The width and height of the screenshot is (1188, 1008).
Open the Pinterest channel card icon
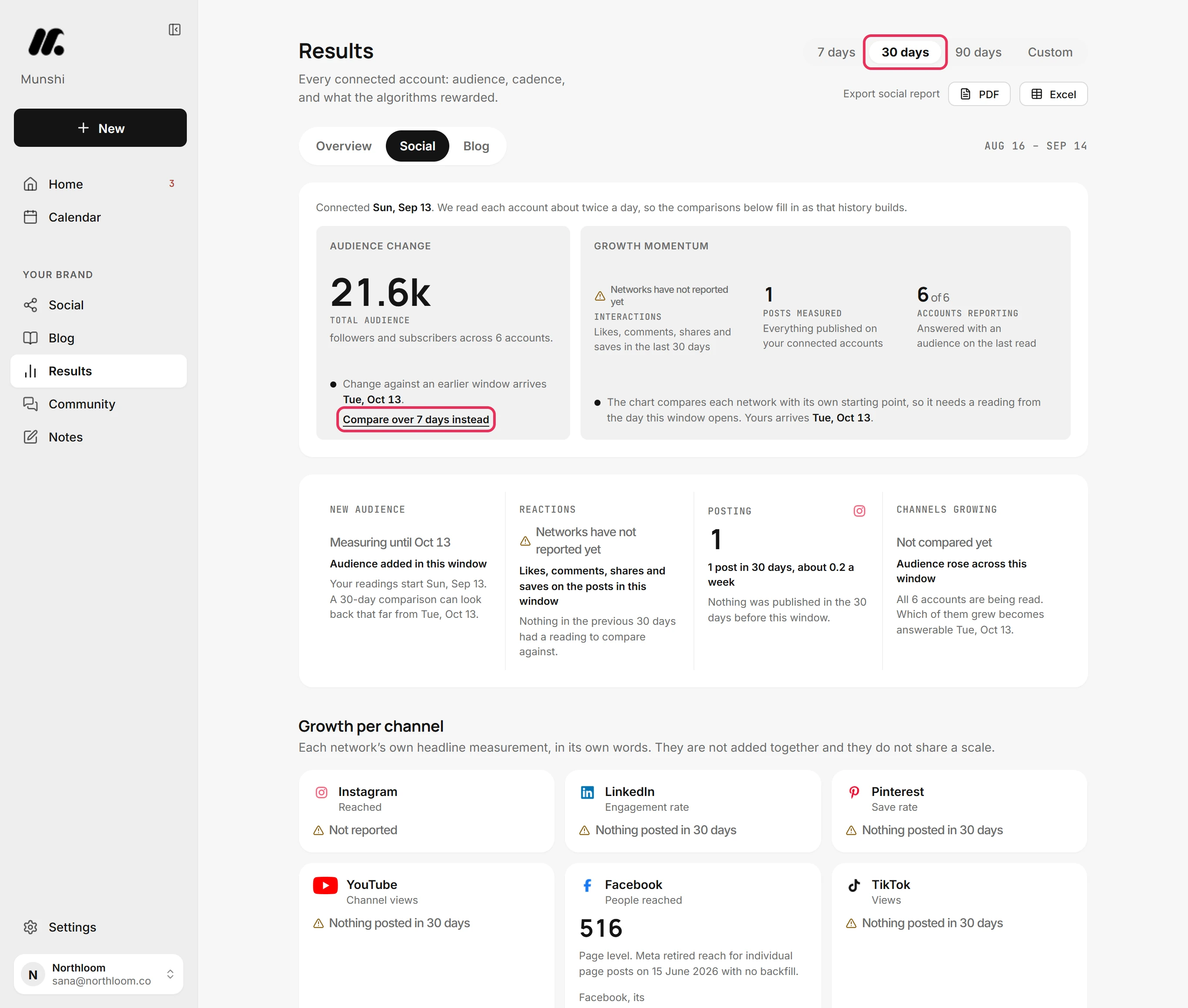(x=854, y=792)
